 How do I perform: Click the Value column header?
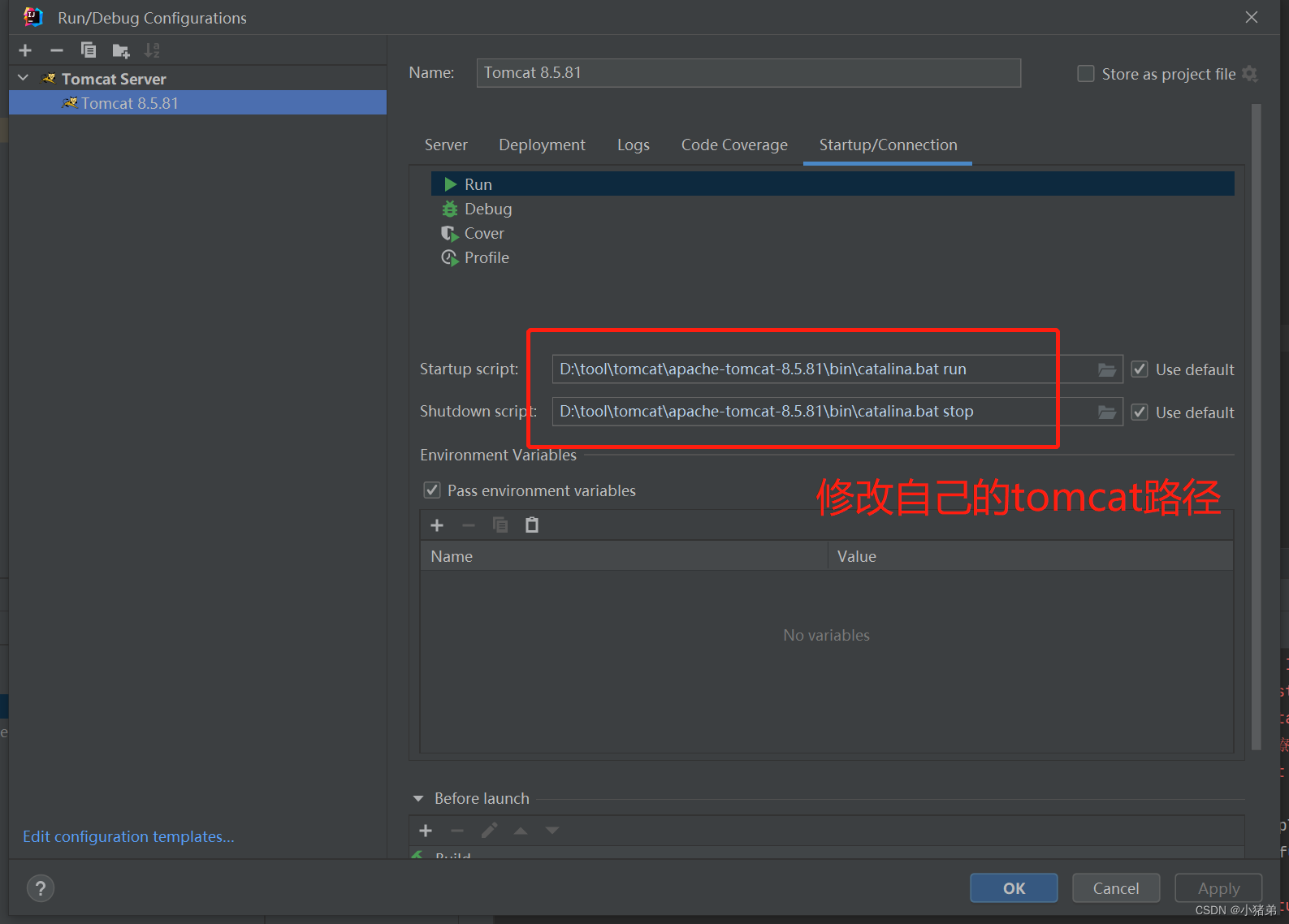1031,556
